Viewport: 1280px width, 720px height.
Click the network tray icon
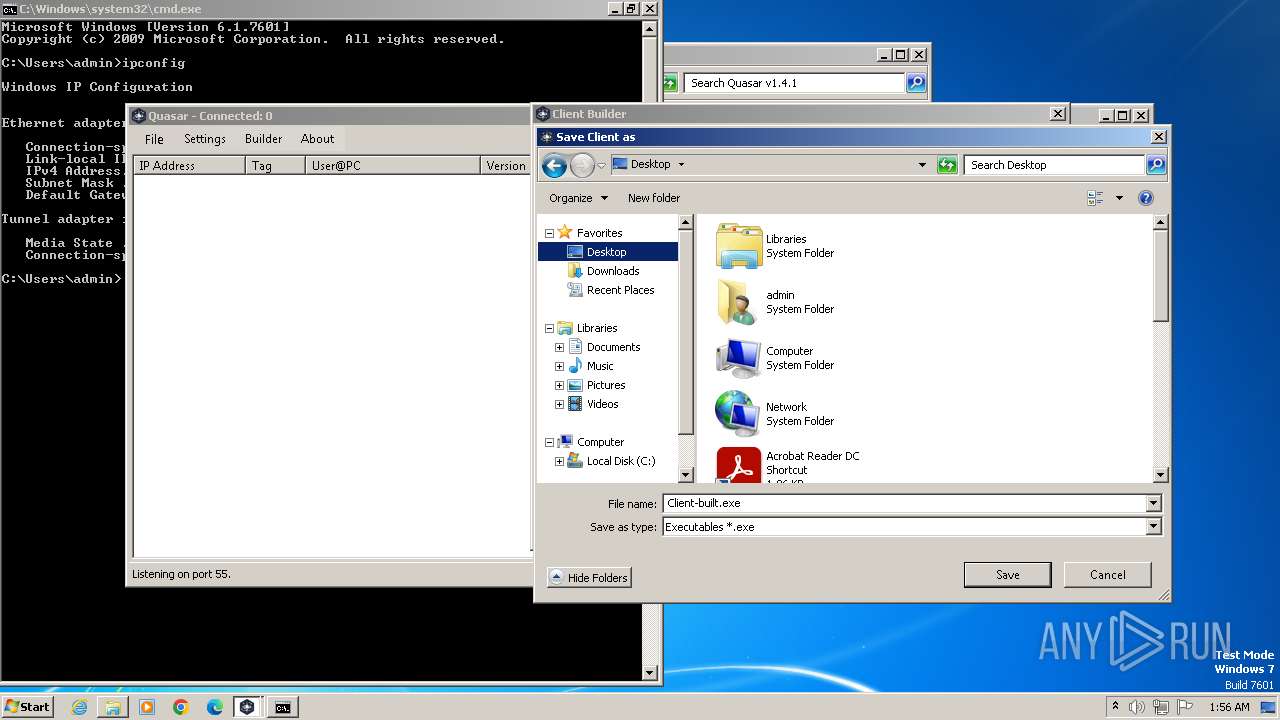1161,707
